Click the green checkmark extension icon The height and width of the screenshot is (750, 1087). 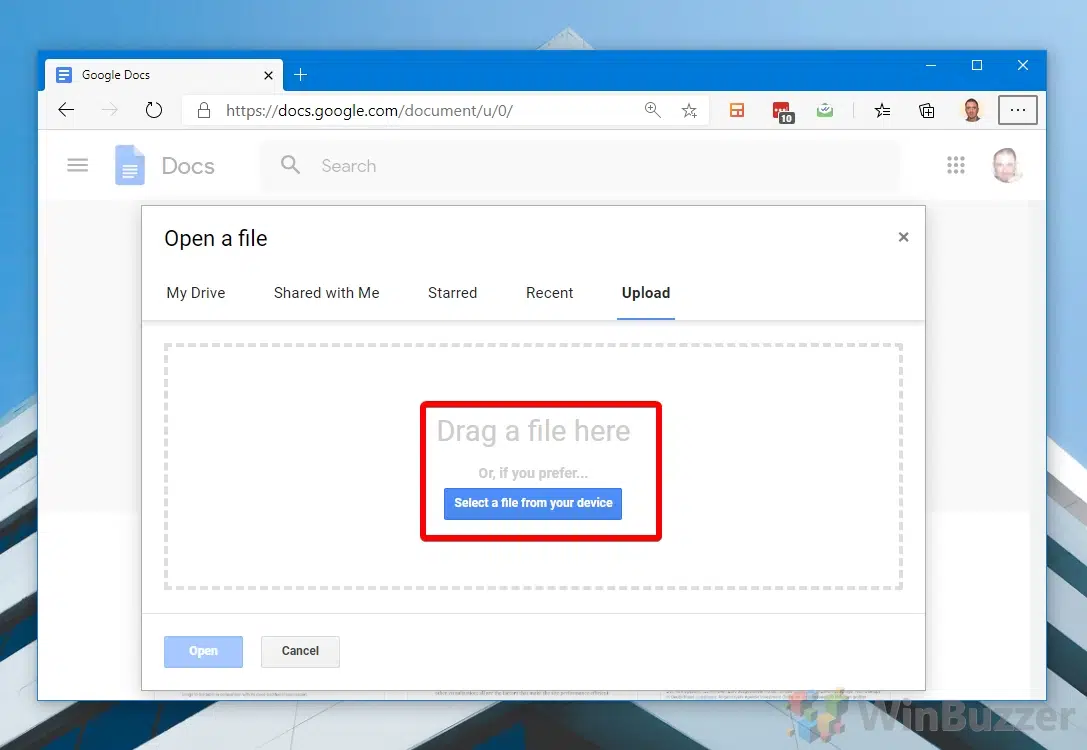click(825, 110)
